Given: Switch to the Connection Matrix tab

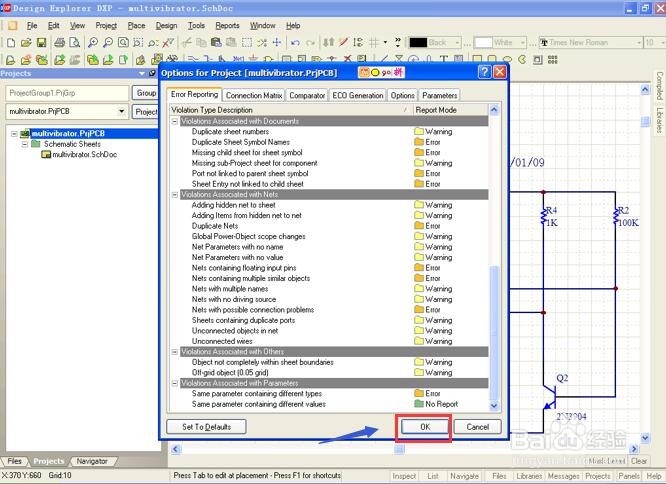Looking at the screenshot, I should coord(254,96).
